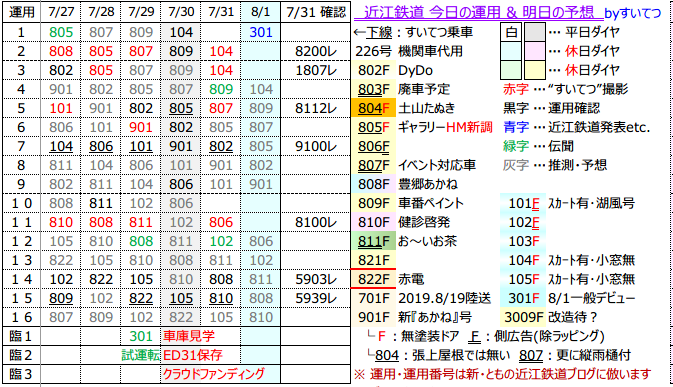Click the green 811F cell
673x387 pixels.
click(373, 241)
